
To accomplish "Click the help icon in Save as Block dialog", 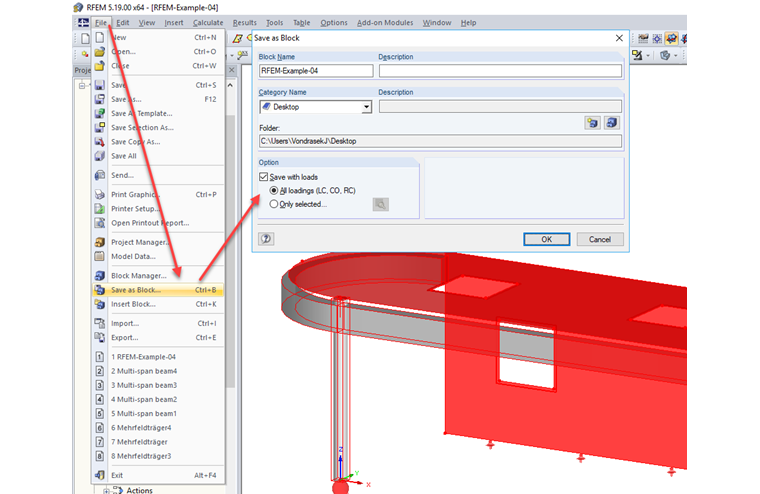I will [x=266, y=239].
